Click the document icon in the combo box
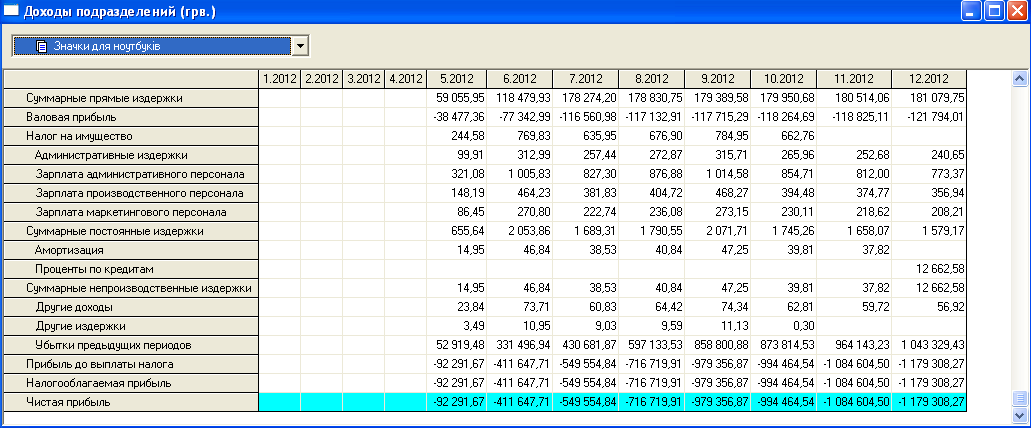 [42, 47]
